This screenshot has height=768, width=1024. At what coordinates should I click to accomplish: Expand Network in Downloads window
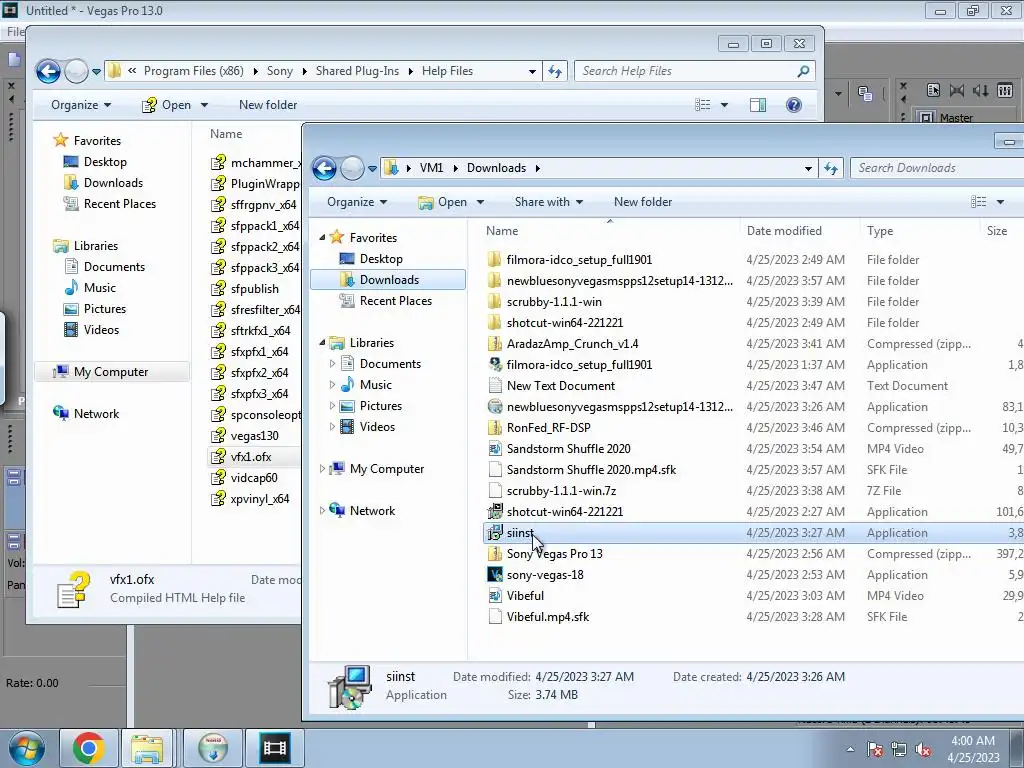(322, 511)
